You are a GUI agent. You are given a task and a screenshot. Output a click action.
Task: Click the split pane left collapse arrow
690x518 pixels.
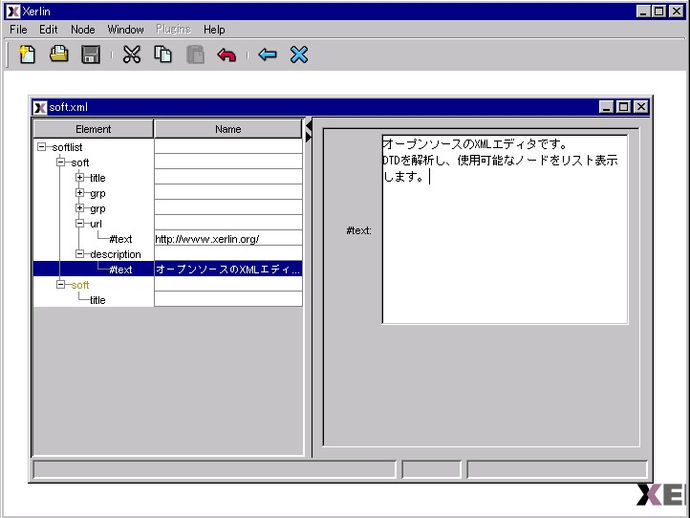[x=309, y=126]
